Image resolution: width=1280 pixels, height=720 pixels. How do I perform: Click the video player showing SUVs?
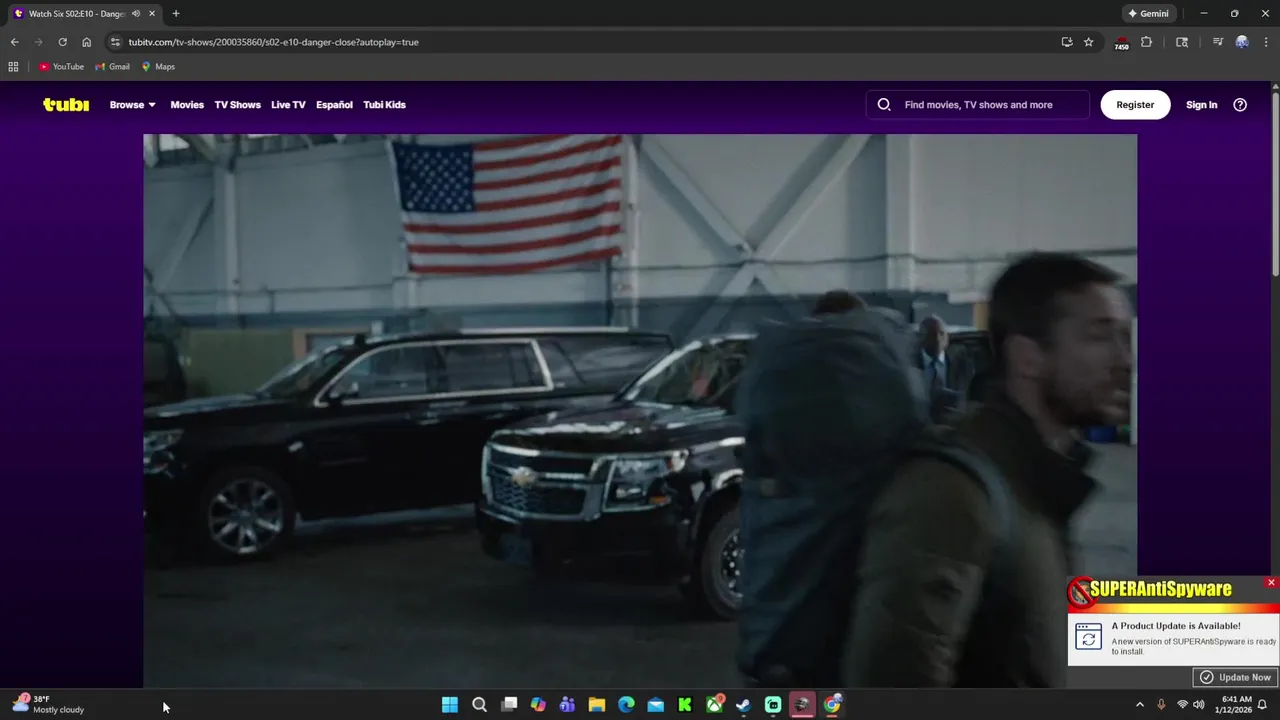coord(640,410)
